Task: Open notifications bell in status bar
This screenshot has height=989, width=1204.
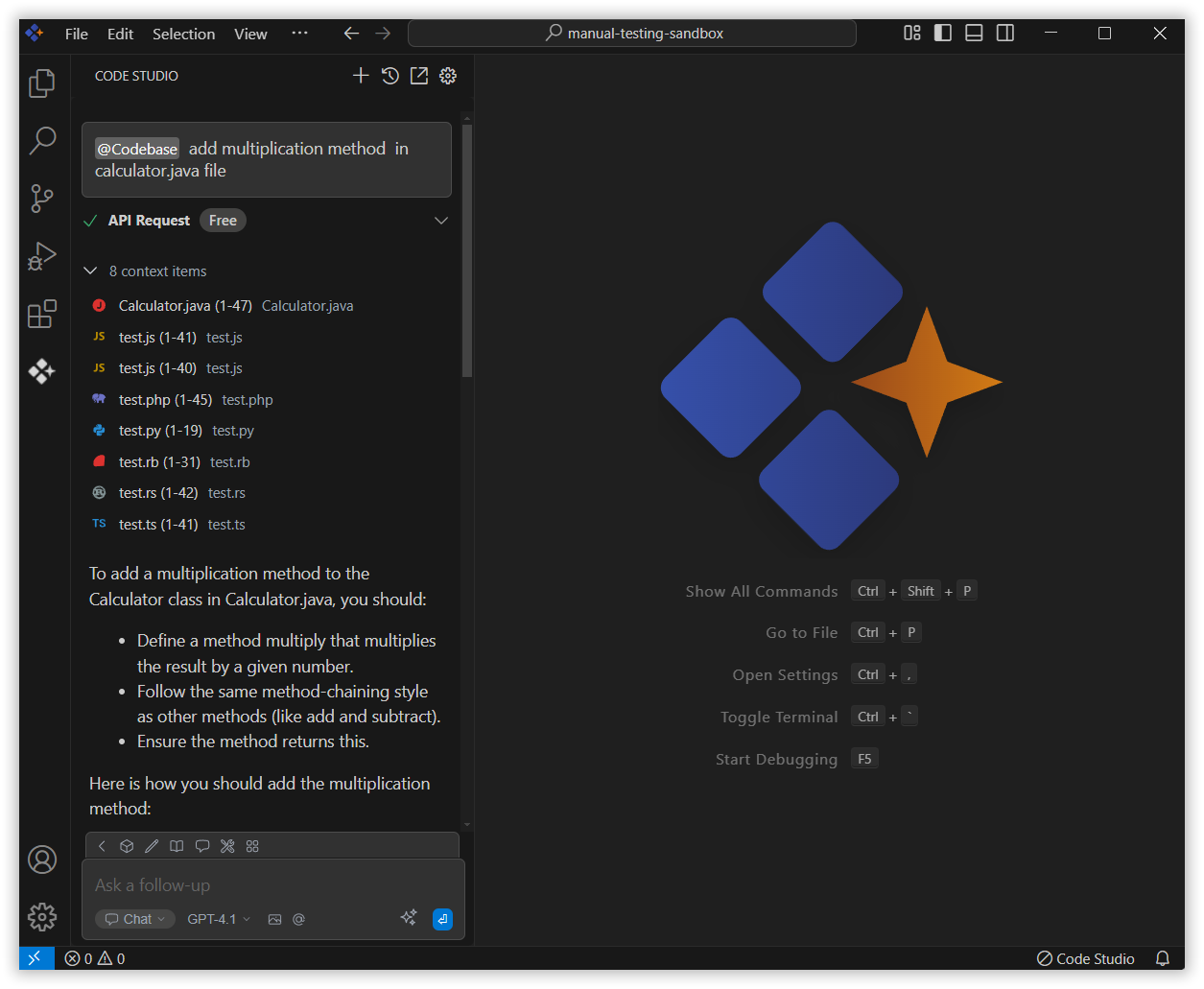Action: point(1163,958)
